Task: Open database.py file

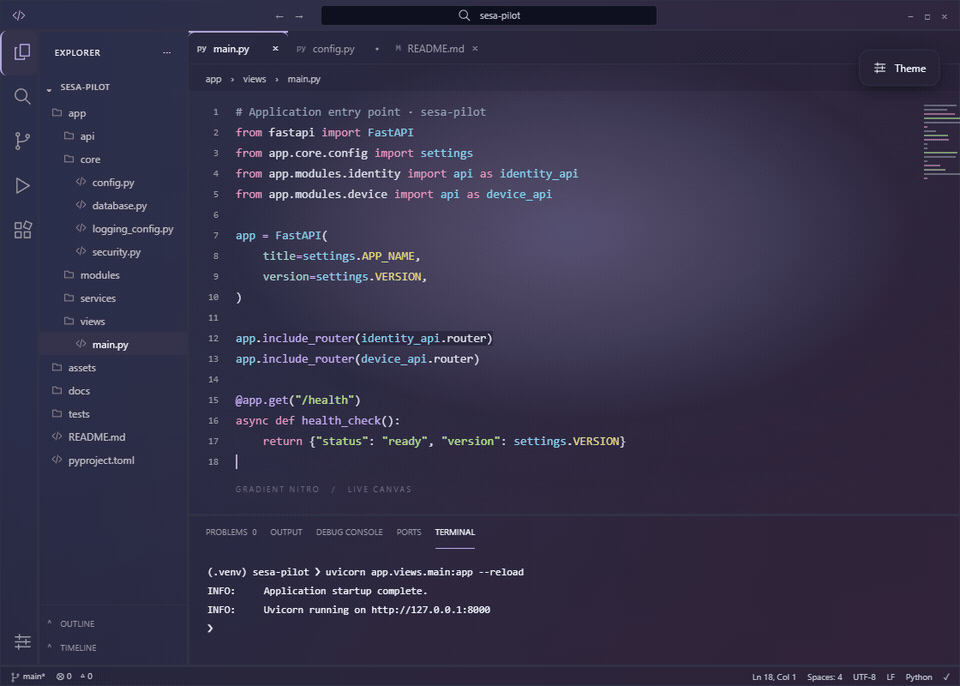Action: pyautogui.click(x=113, y=206)
